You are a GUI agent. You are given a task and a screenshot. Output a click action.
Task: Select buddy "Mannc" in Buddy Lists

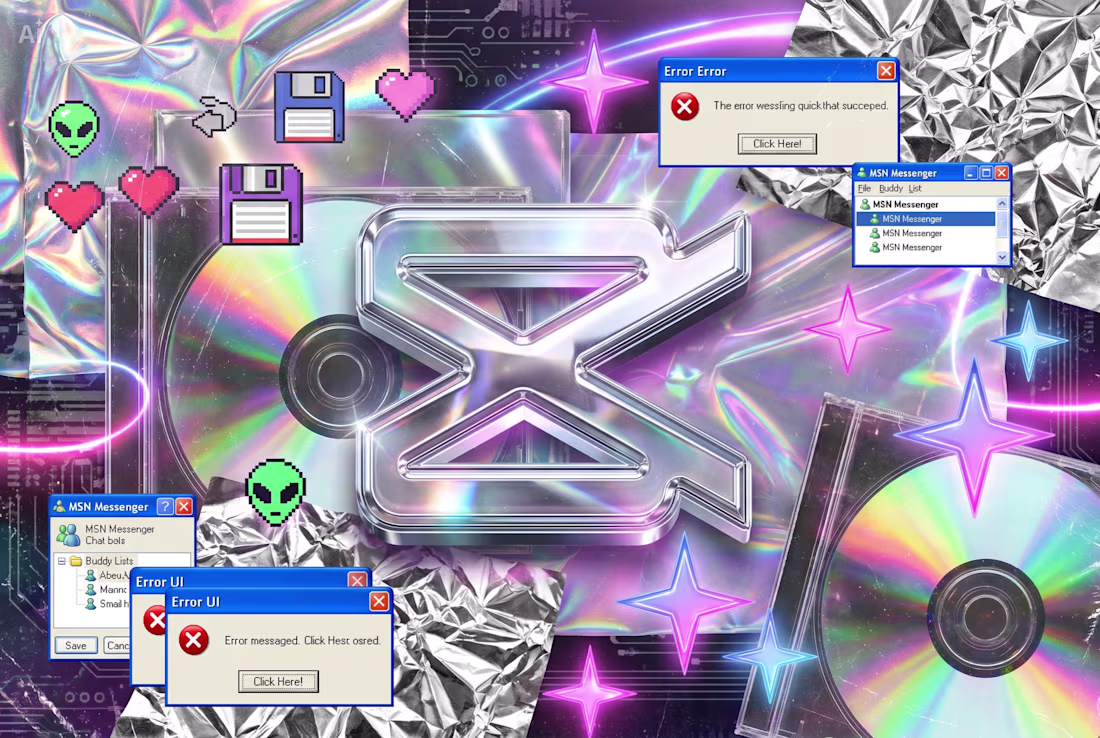(x=112, y=589)
